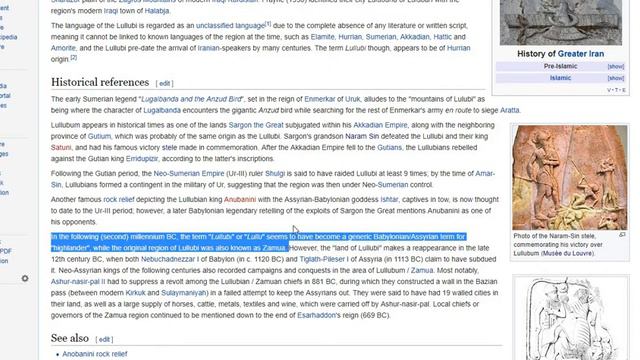Open the Naram-Sin stele photo
This screenshot has width=640, height=360.
coord(569,178)
